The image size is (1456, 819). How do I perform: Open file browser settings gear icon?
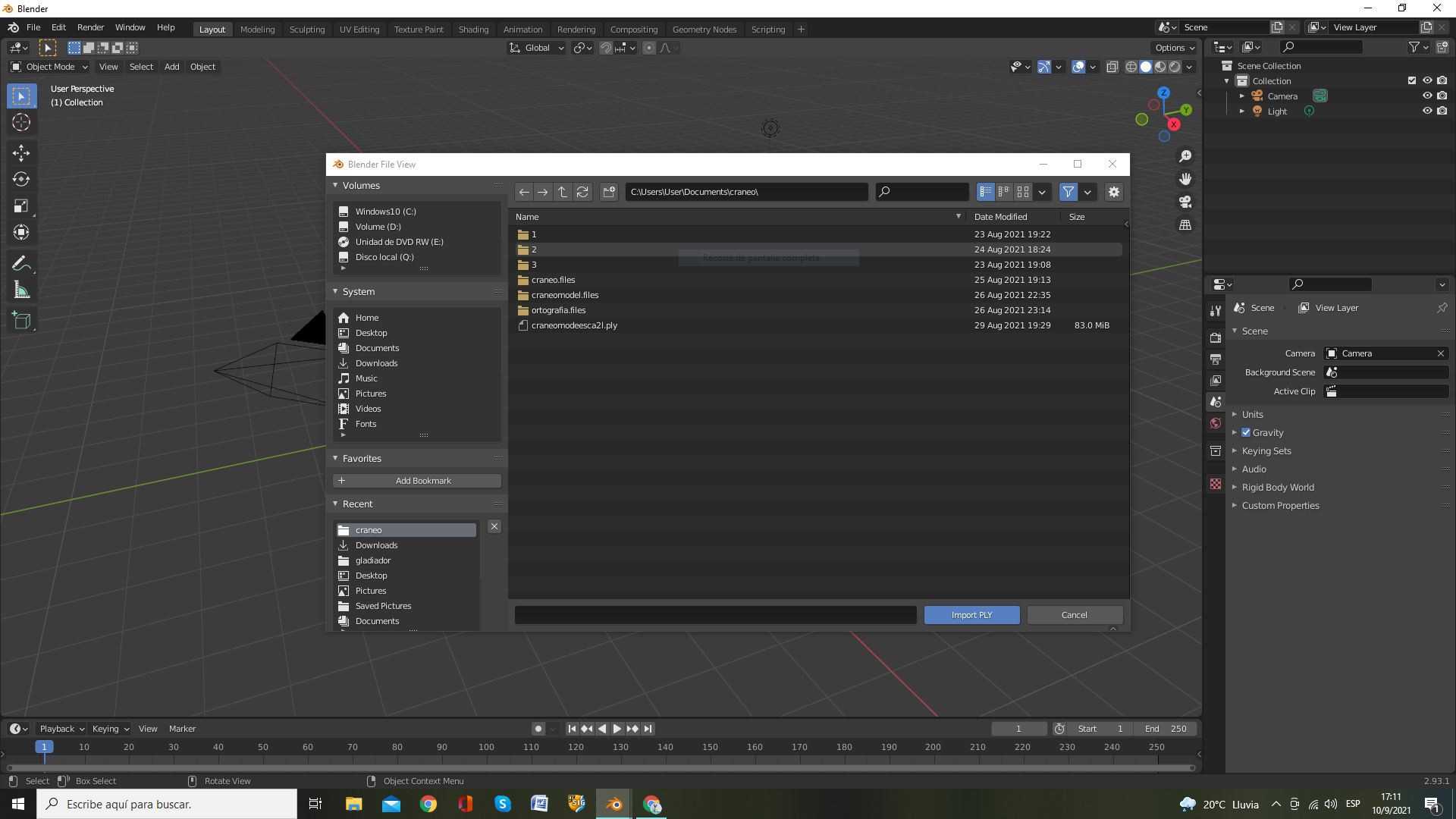coord(1113,192)
